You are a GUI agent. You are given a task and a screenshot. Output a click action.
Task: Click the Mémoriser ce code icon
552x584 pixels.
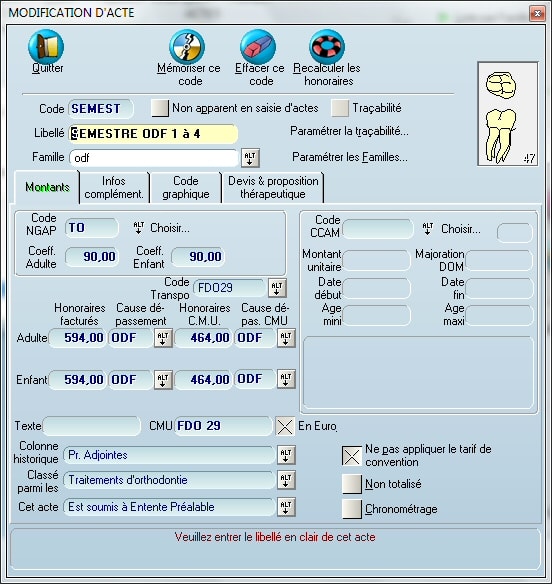point(187,47)
